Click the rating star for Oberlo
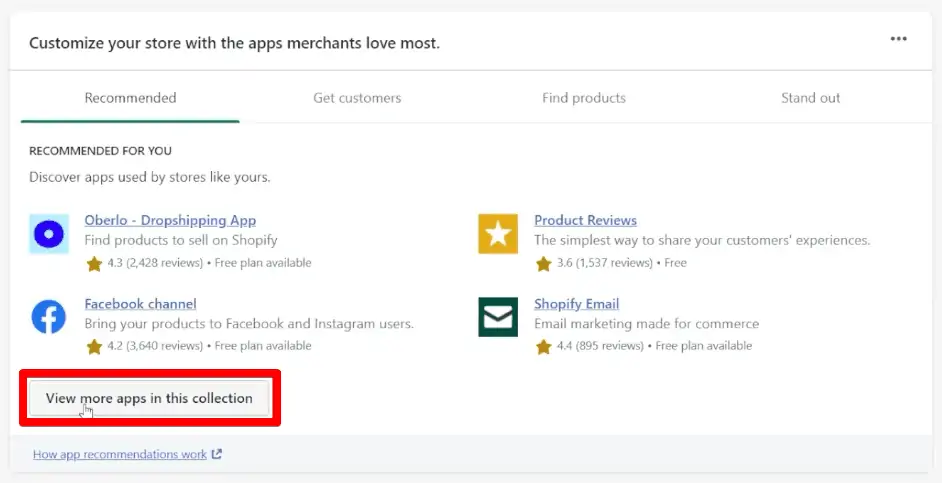This screenshot has height=483, width=942. click(94, 264)
